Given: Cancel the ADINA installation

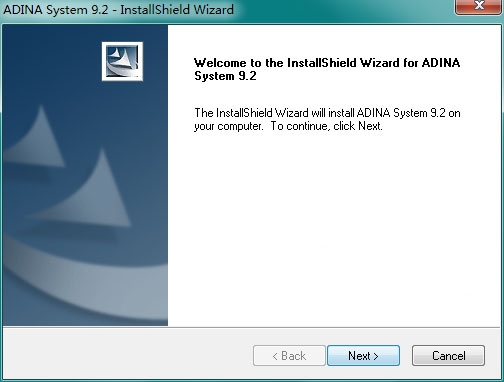Looking at the screenshot, I should (x=448, y=356).
